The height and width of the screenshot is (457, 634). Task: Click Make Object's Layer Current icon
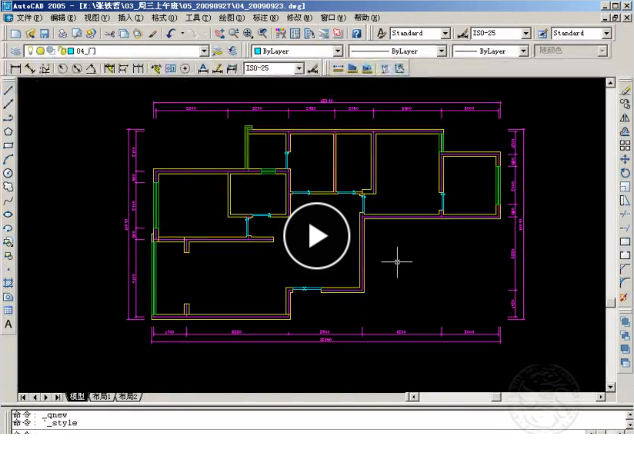click(218, 51)
